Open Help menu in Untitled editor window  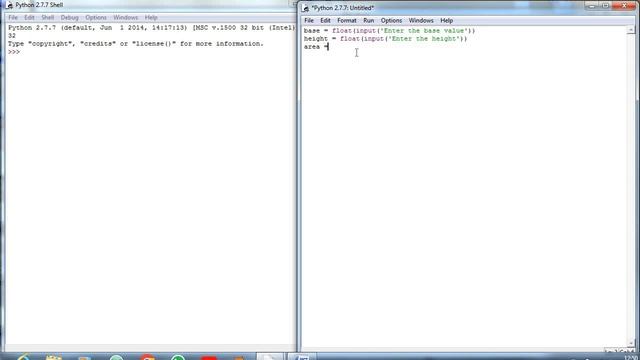pos(447,20)
